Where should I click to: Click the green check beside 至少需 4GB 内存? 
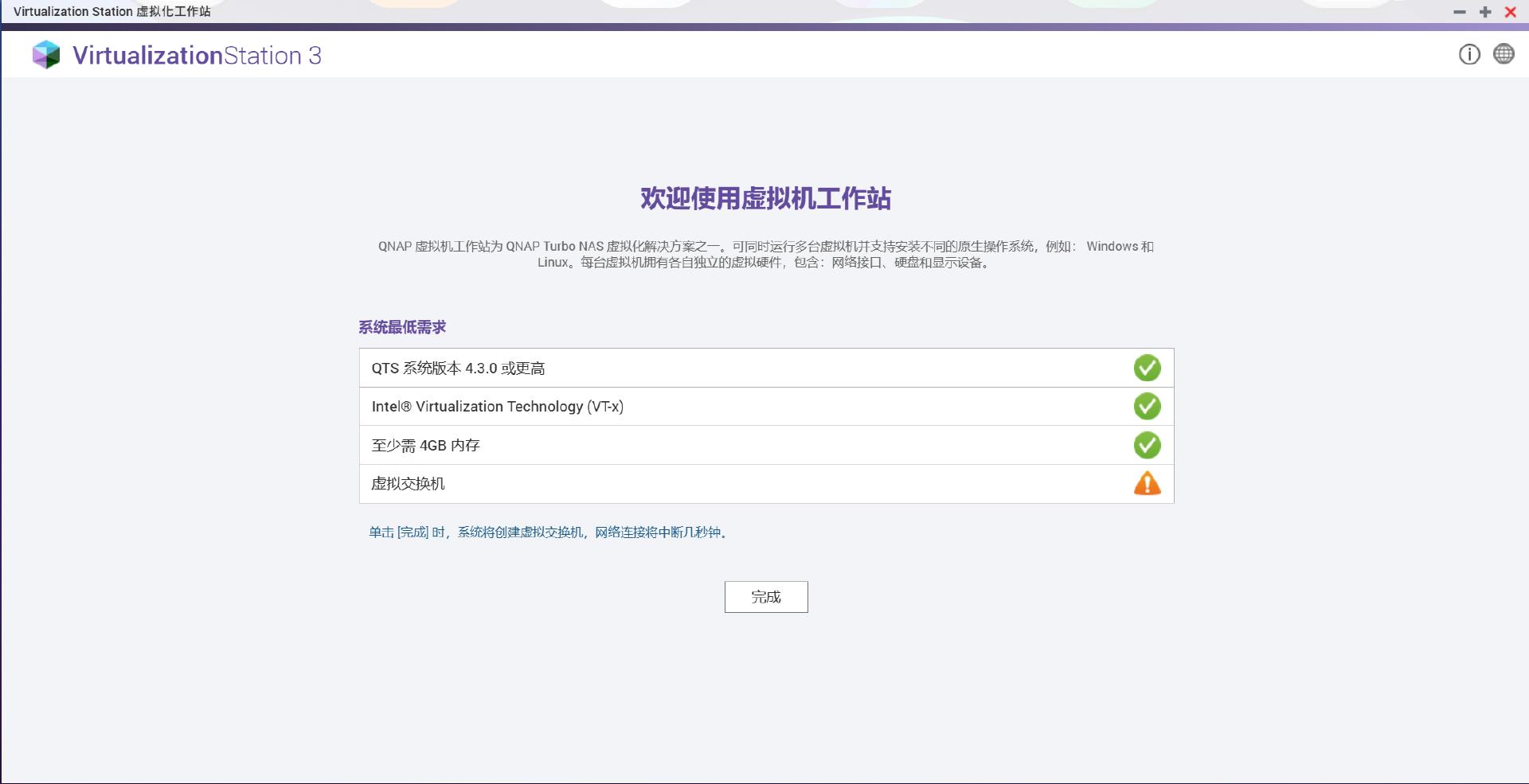[1147, 445]
